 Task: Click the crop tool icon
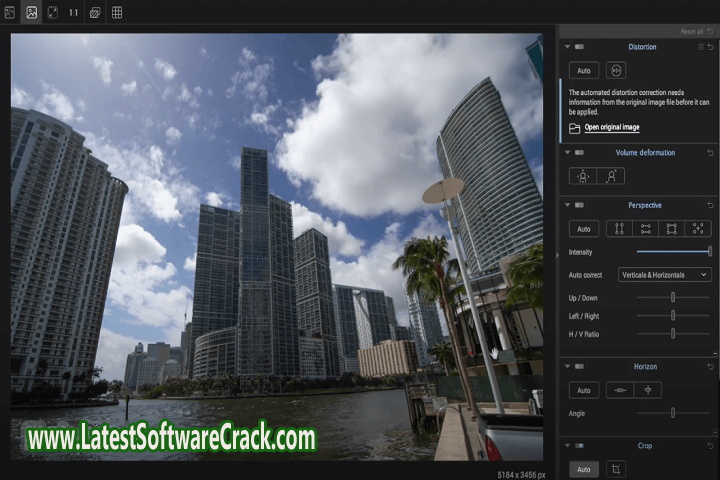click(x=617, y=469)
